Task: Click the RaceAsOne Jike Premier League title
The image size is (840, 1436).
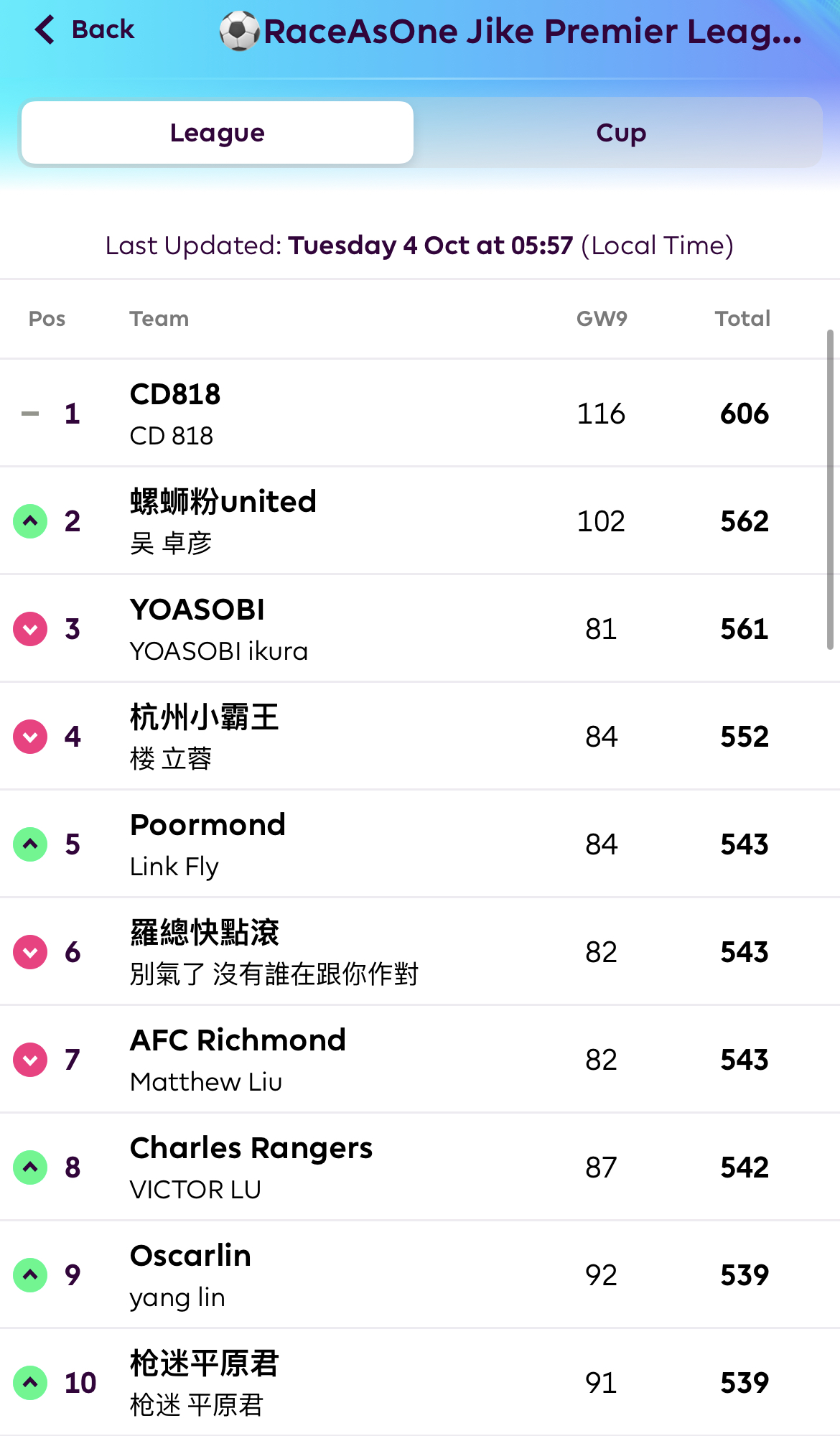Action: click(x=533, y=32)
